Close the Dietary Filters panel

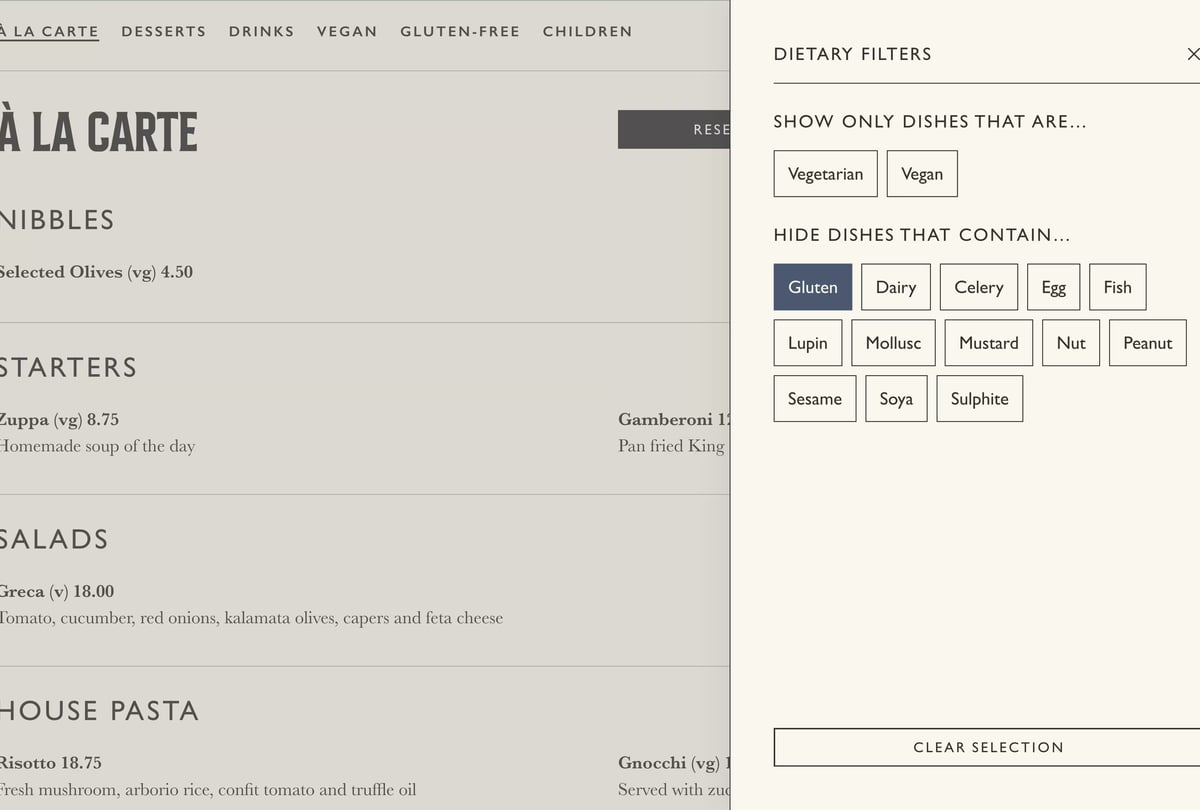1191,54
